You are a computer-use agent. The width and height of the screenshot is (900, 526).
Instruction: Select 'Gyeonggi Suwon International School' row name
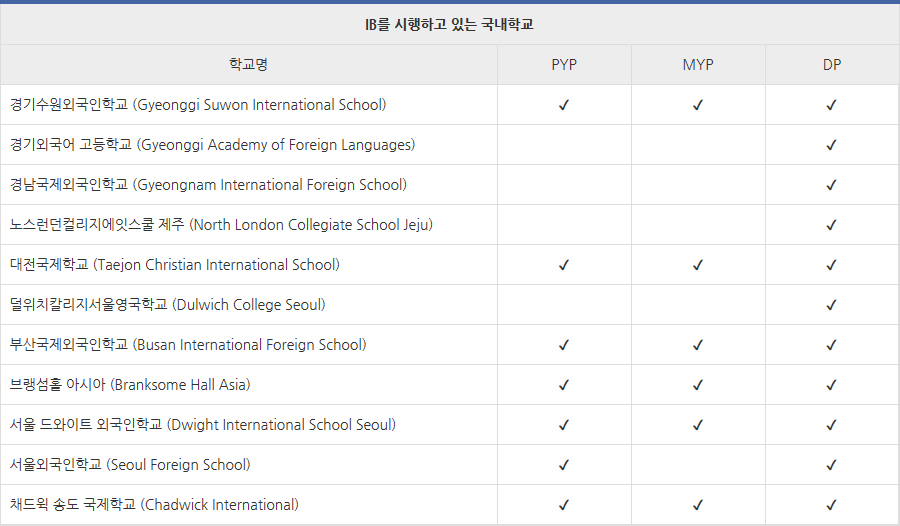coord(198,105)
